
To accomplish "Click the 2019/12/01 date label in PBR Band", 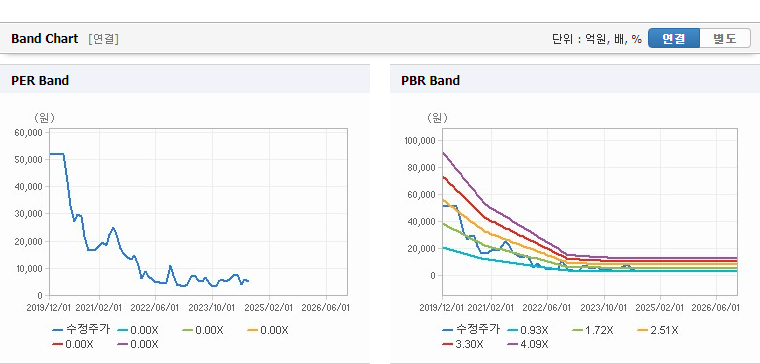I will [442, 307].
